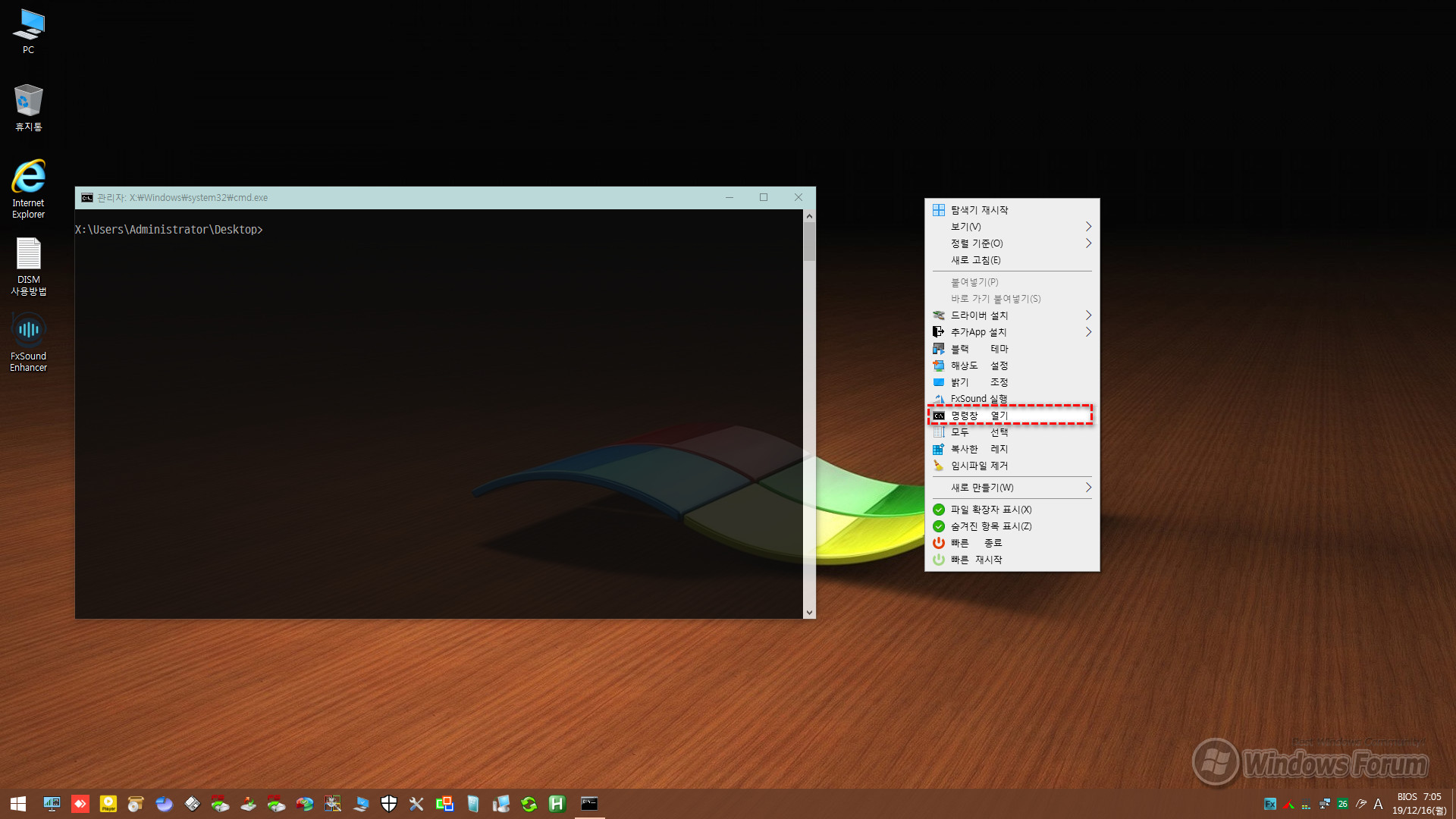
Task: Open cmd window title bar system icon
Action: click(87, 198)
